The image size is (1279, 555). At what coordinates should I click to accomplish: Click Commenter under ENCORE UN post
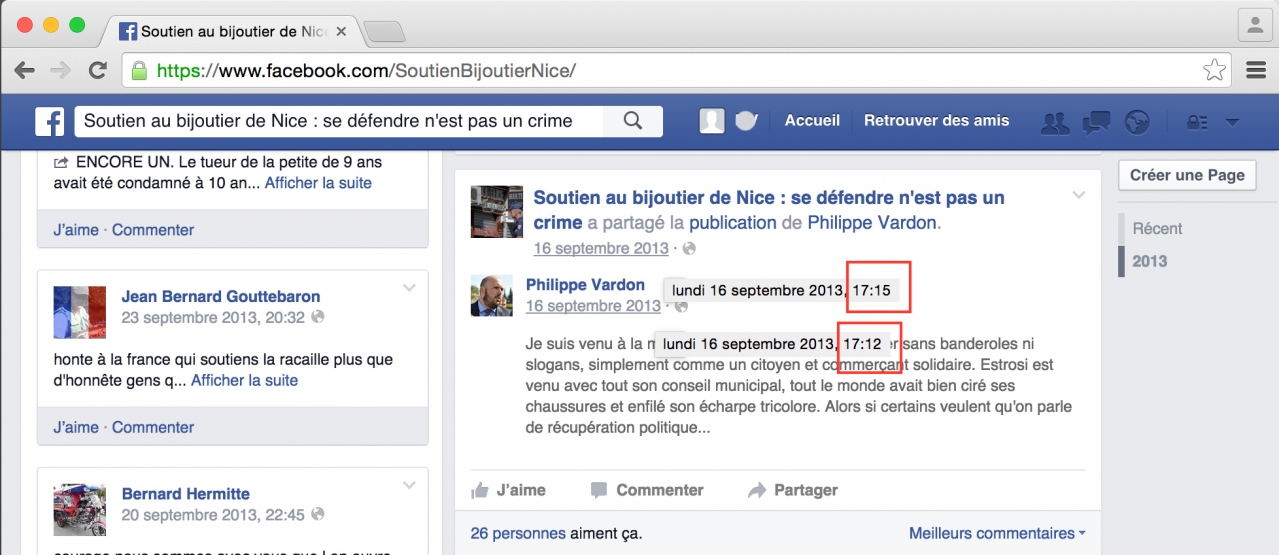pyautogui.click(x=153, y=229)
